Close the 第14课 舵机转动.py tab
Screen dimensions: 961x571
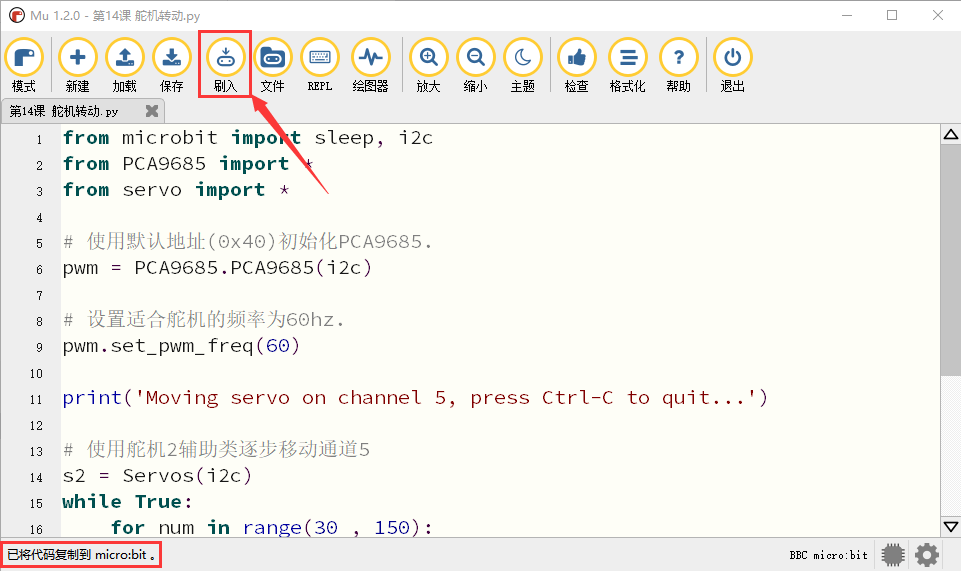[152, 111]
